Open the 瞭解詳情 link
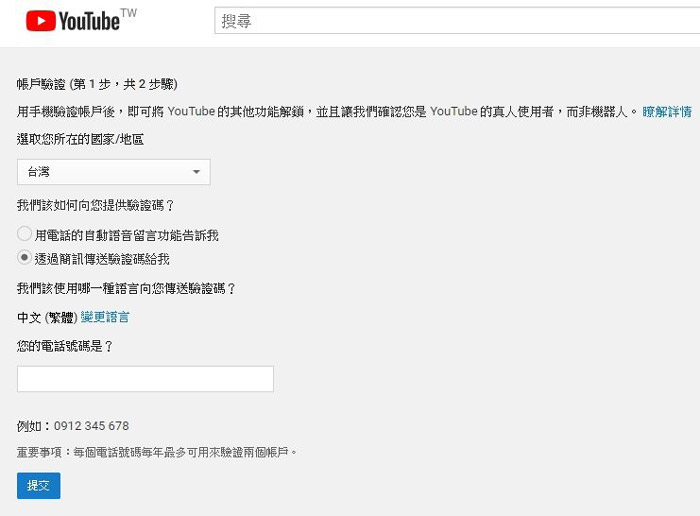The height and width of the screenshot is (516, 700). pos(667,112)
